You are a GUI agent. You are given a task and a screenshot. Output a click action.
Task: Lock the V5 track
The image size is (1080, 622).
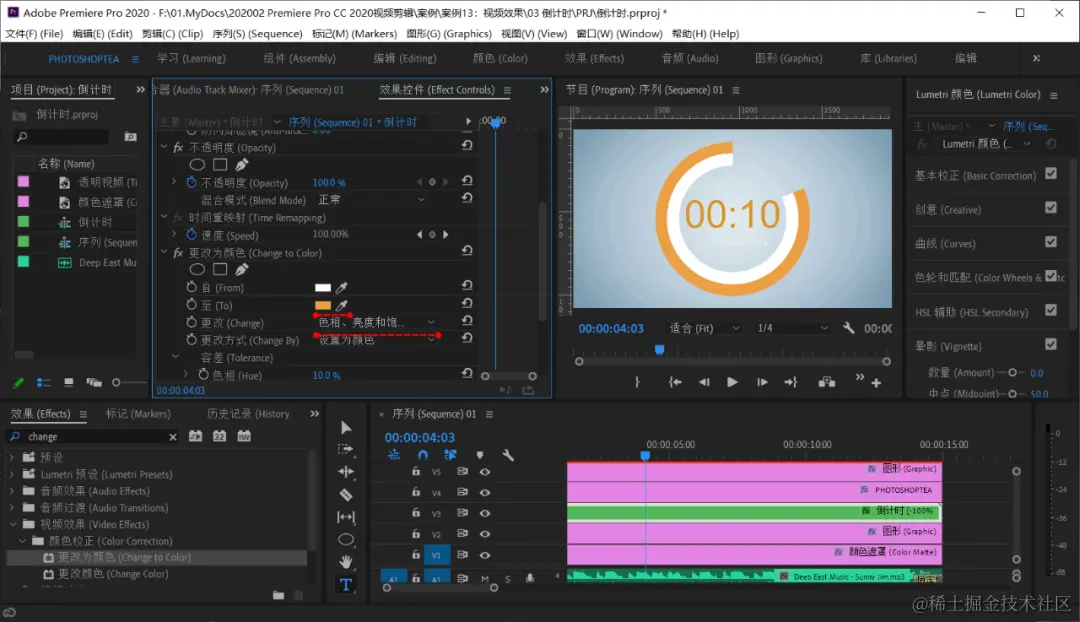pos(415,471)
